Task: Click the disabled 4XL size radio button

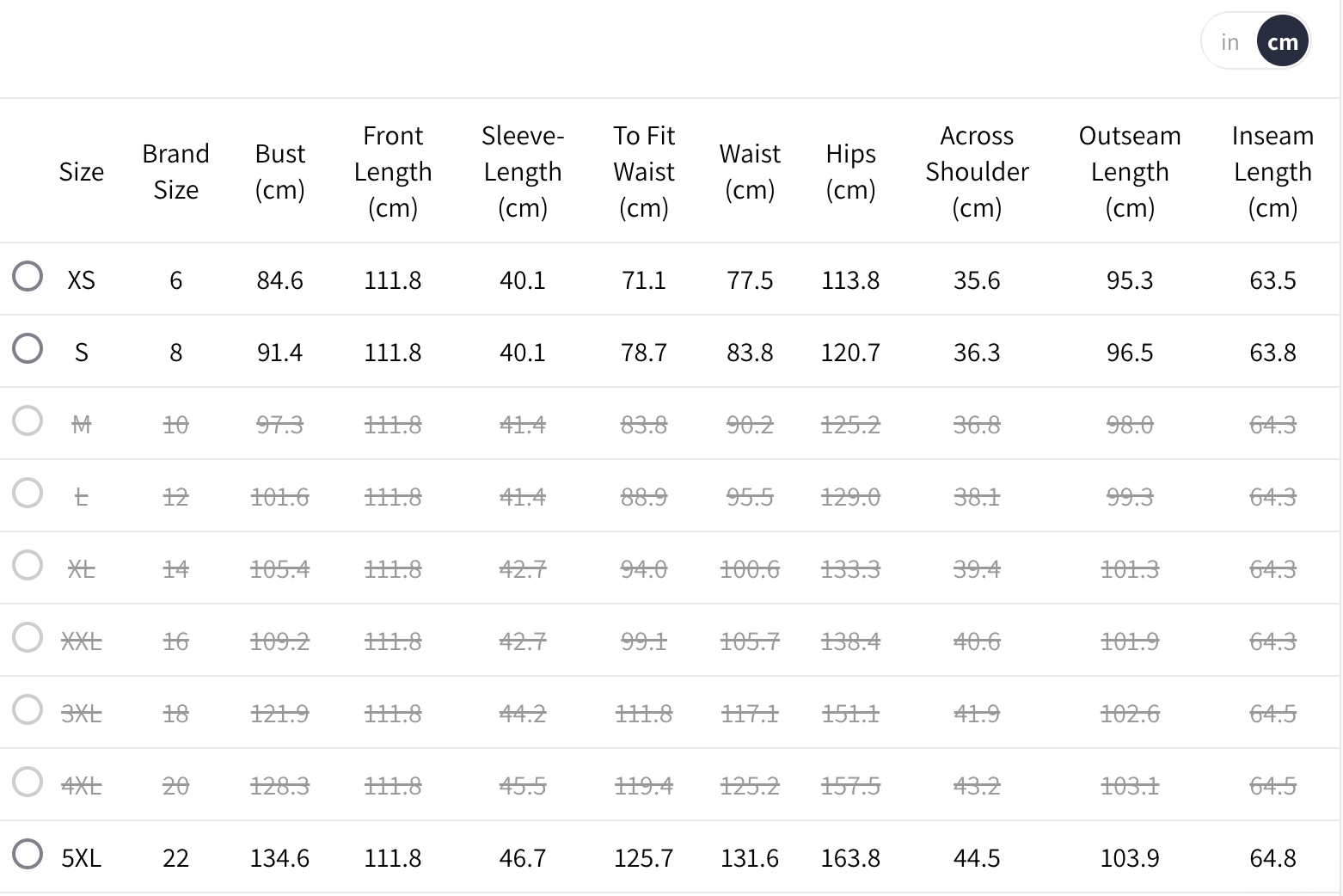Action: [28, 782]
